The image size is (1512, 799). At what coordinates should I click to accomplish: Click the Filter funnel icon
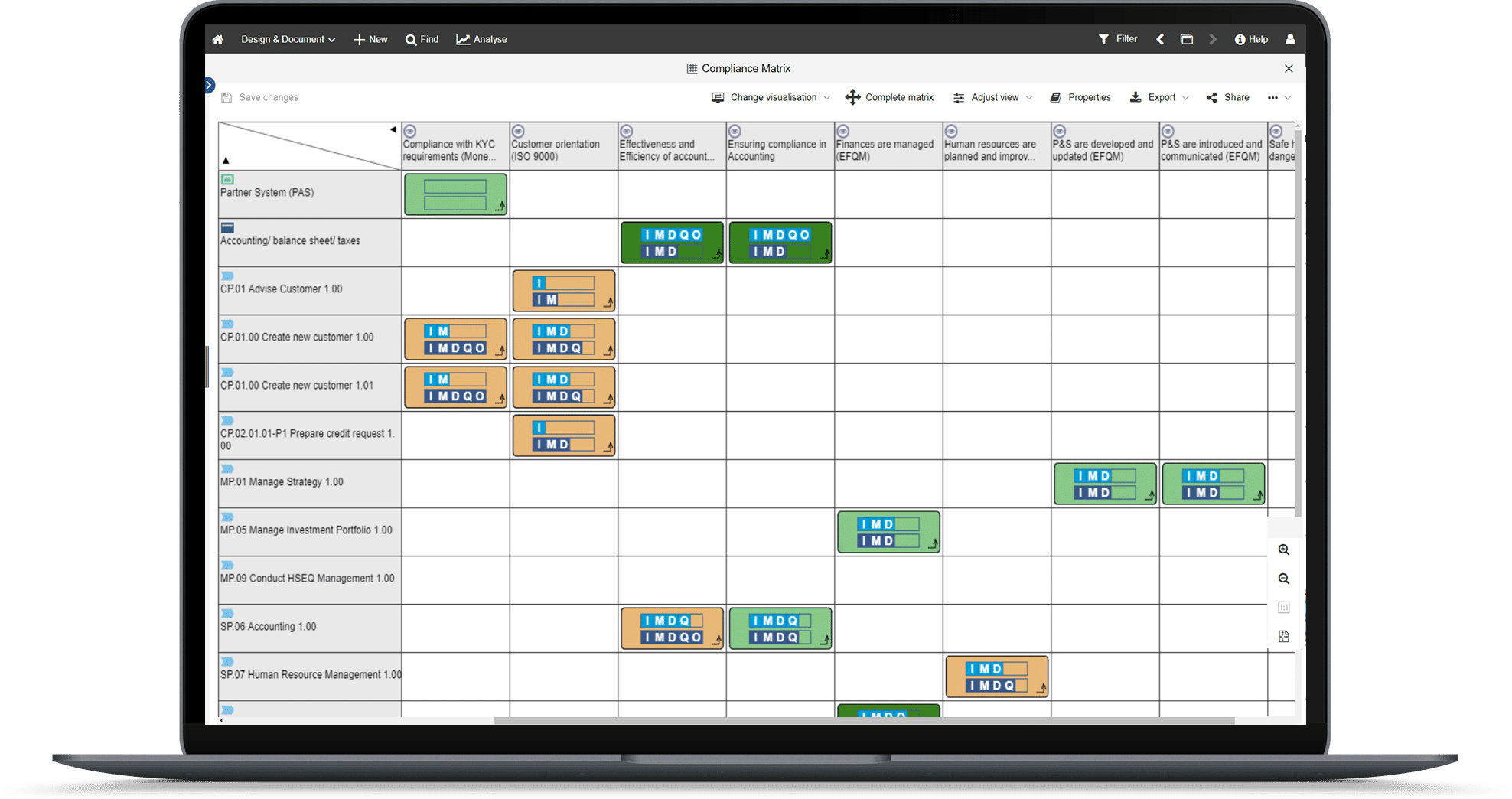coord(1103,39)
